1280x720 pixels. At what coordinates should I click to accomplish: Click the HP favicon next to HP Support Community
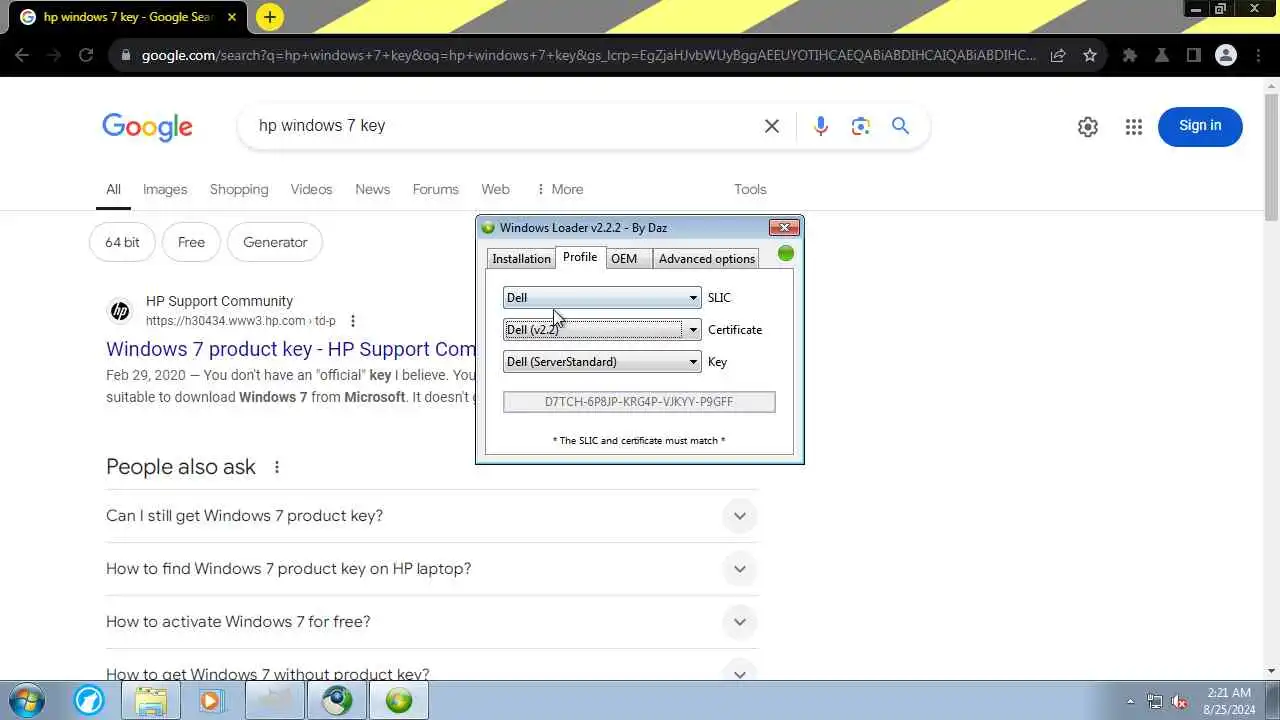point(120,311)
